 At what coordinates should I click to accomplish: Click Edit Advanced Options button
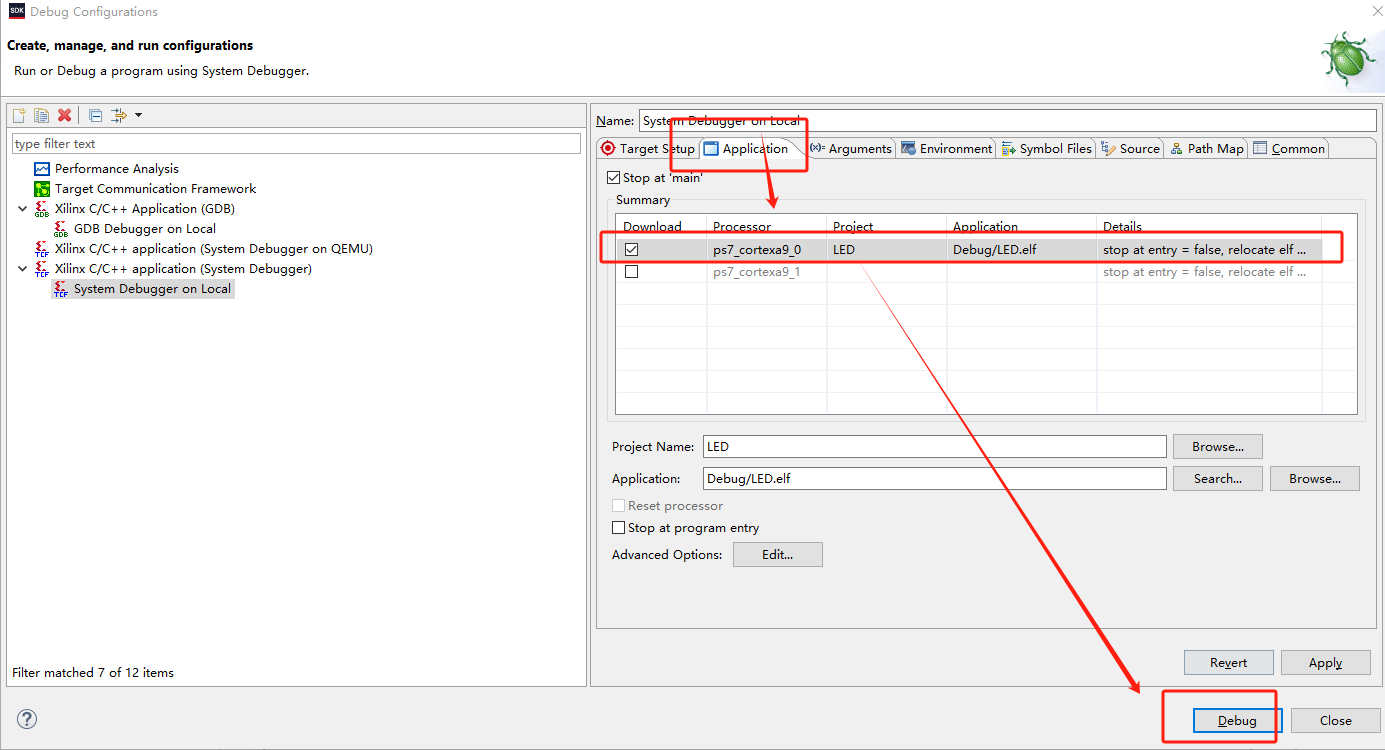[x=778, y=555]
